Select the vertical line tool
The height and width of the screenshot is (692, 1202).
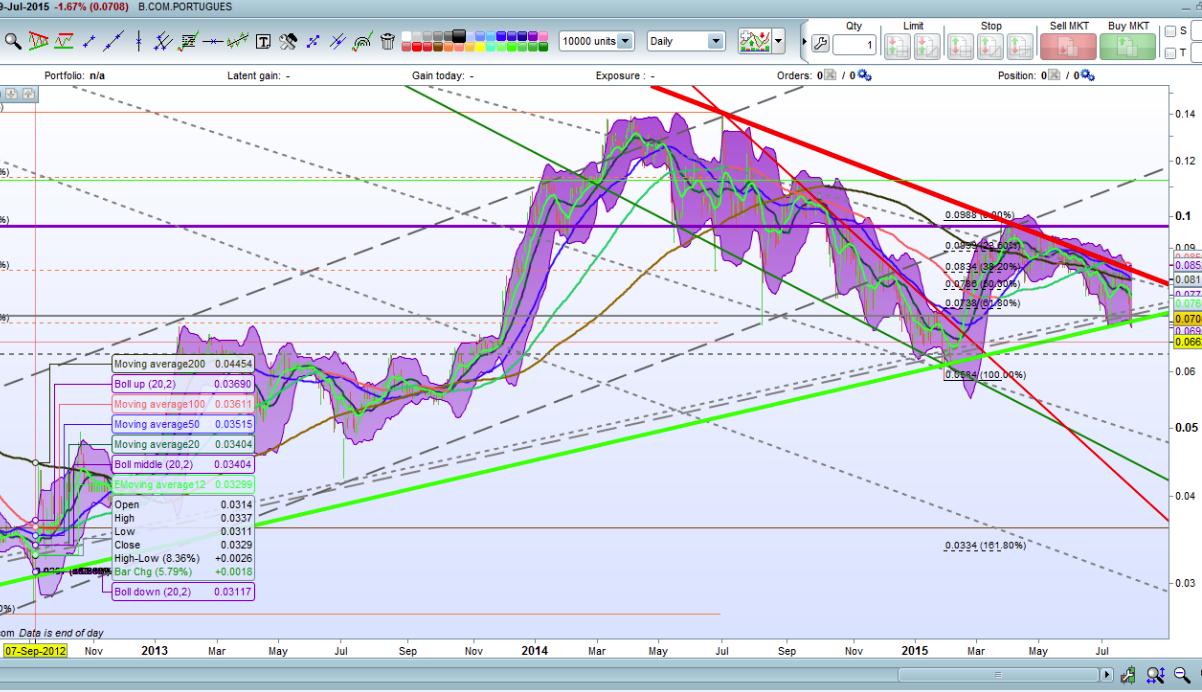coord(139,41)
